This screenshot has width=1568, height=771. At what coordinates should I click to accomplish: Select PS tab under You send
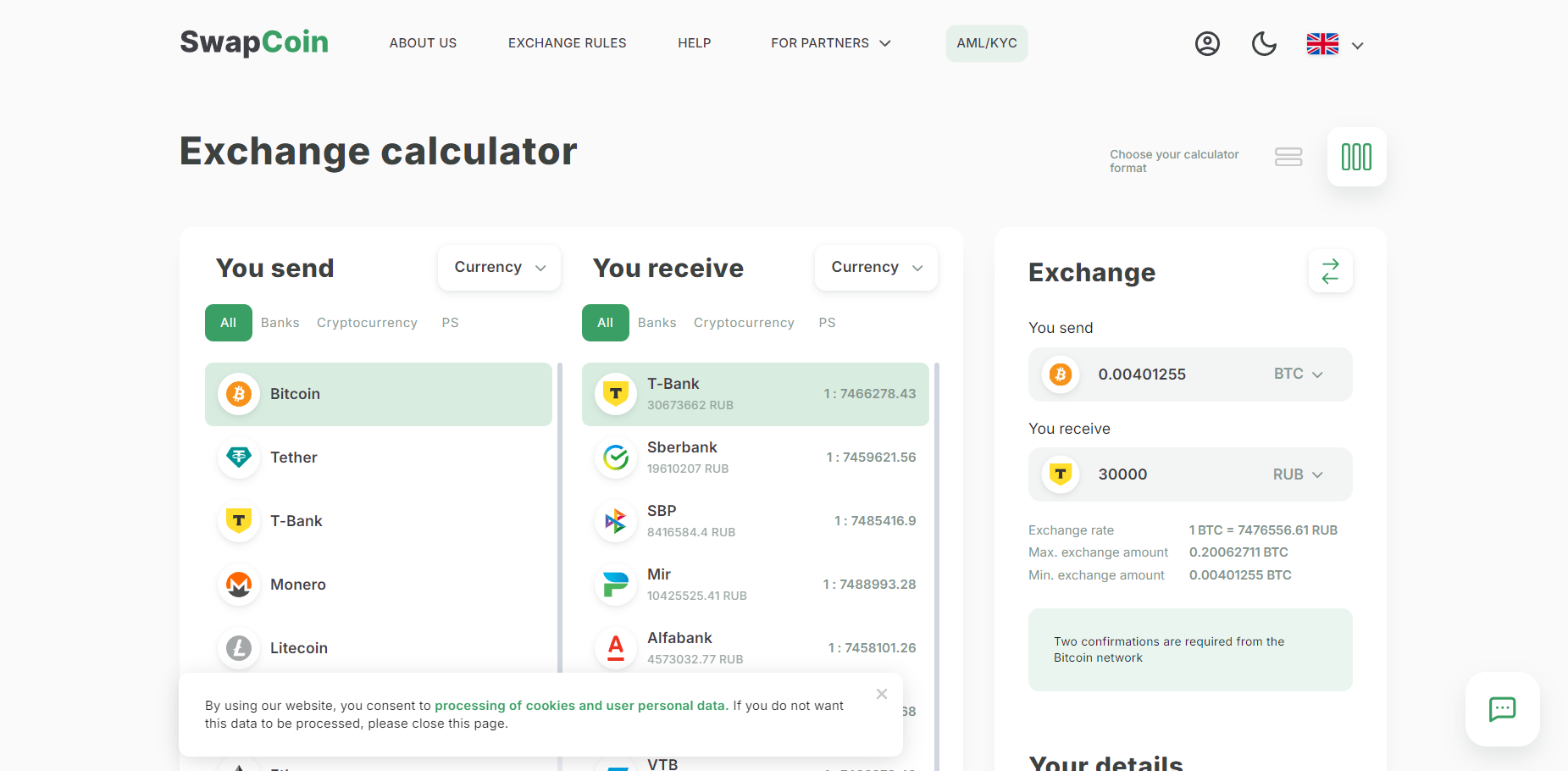pyautogui.click(x=451, y=323)
